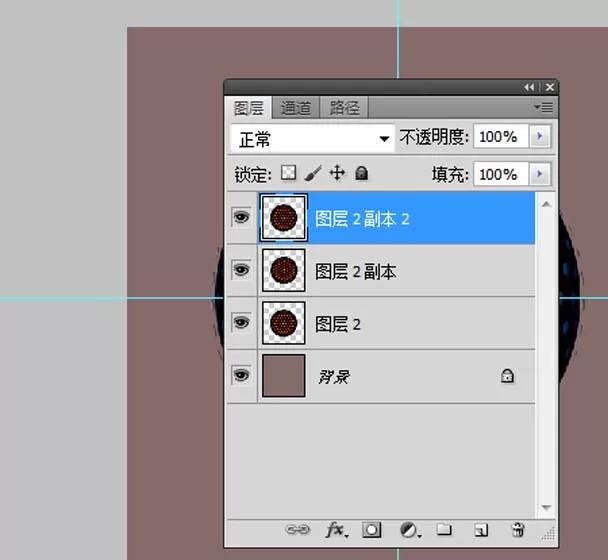Click the lock icon on the 背景 layer
Viewport: 608px width, 560px height.
[507, 375]
